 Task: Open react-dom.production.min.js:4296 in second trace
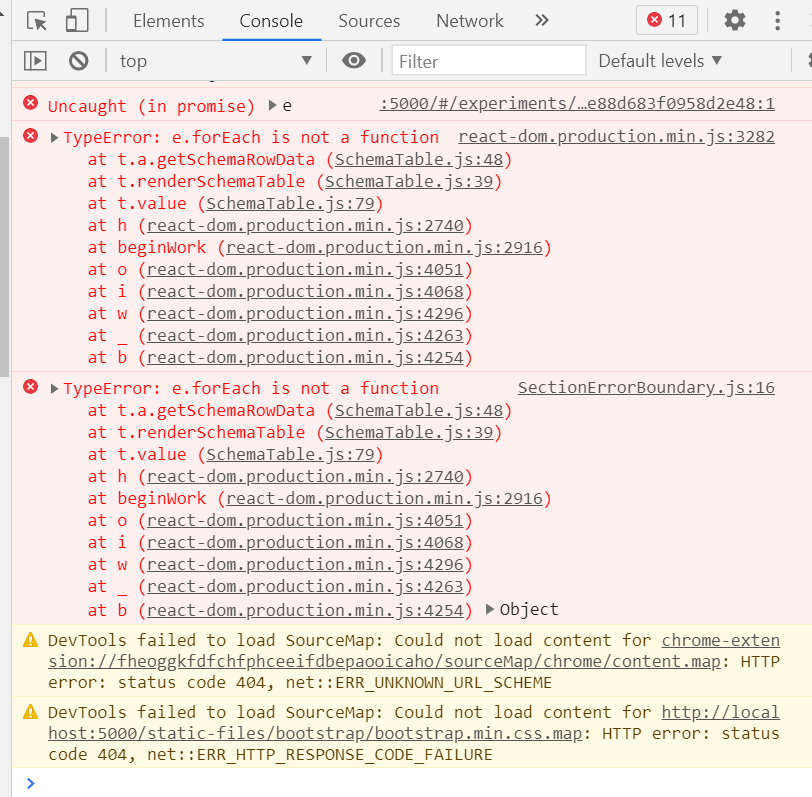[x=306, y=564]
